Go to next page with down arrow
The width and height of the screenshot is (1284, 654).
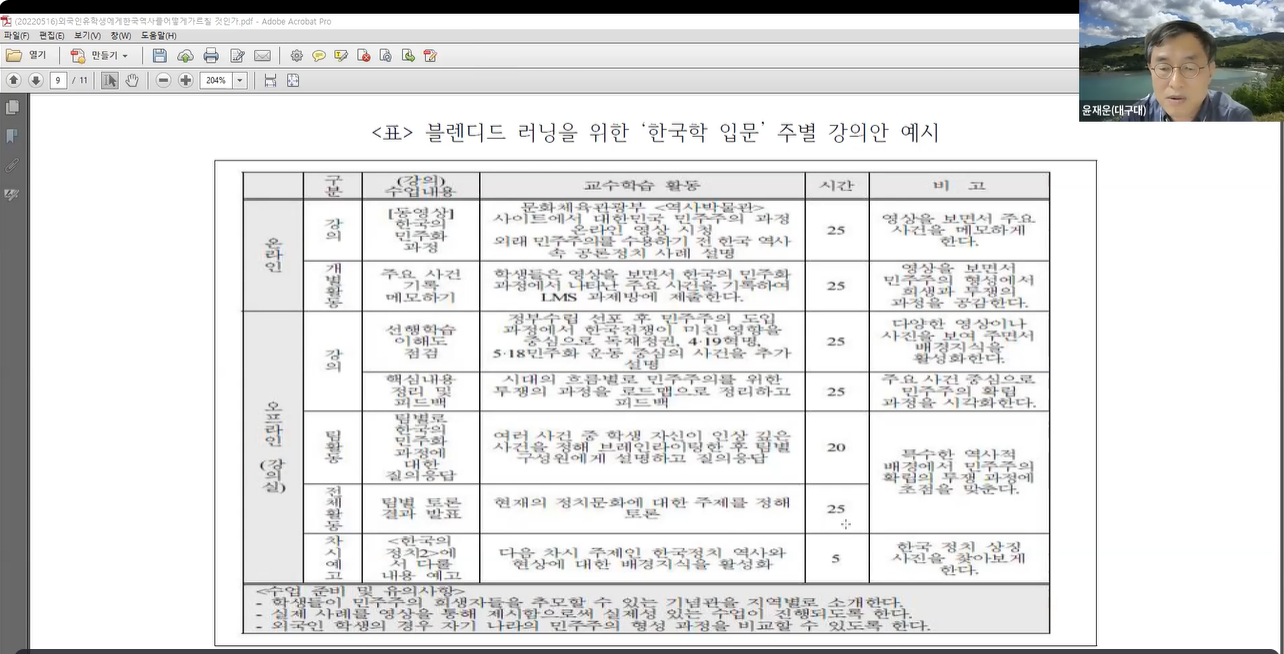[x=36, y=80]
